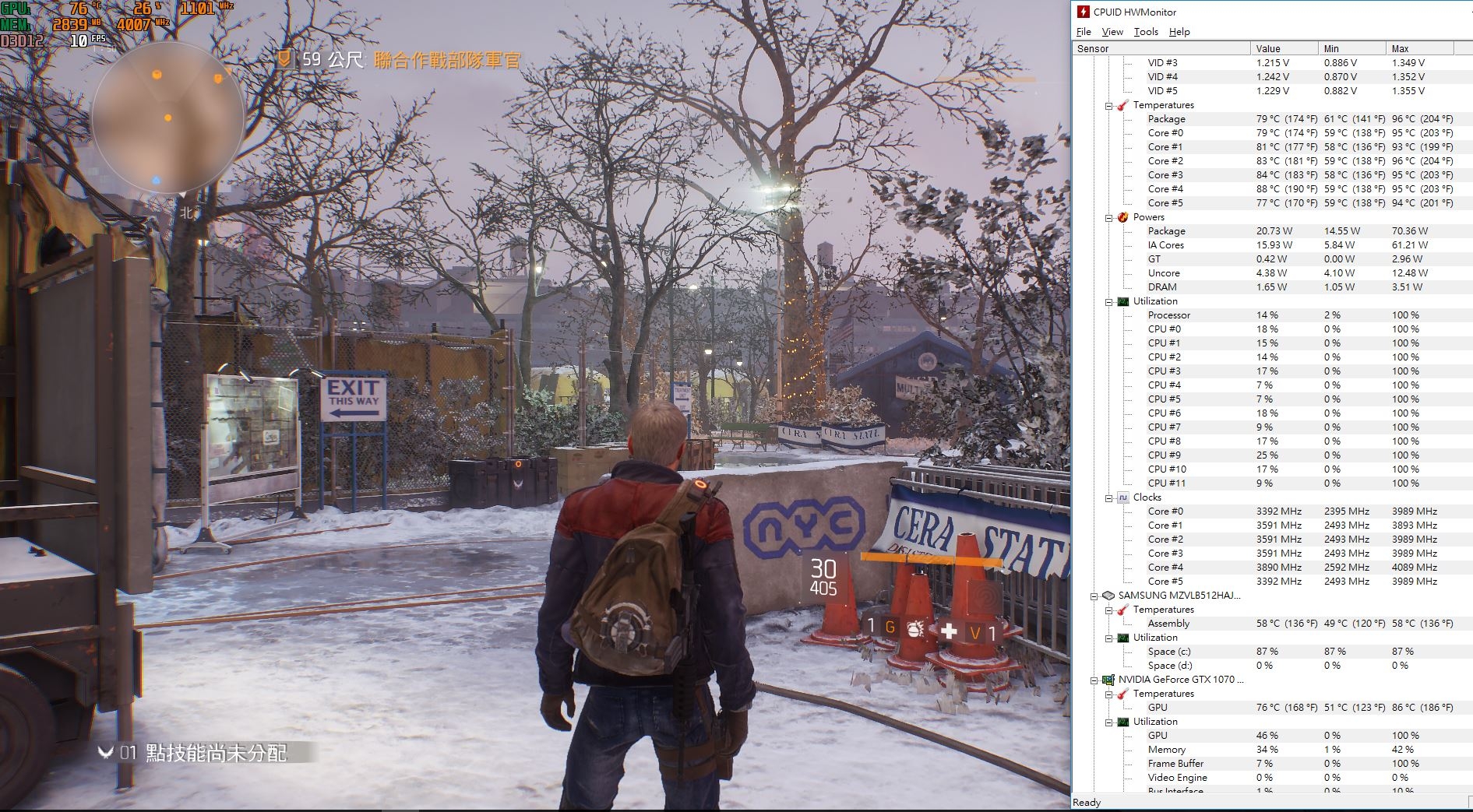Click the NVIDIA GeForce graphics card icon
This screenshot has height=812, width=1473.
point(1108,680)
